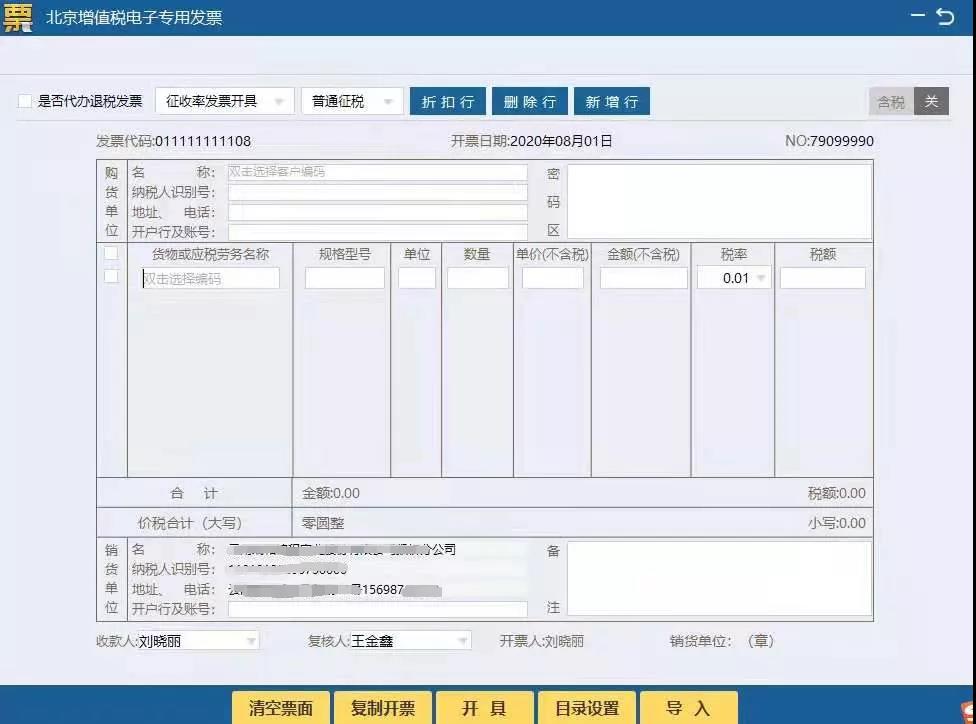Enable the 是否代办退税发票 checkbox

coord(24,101)
